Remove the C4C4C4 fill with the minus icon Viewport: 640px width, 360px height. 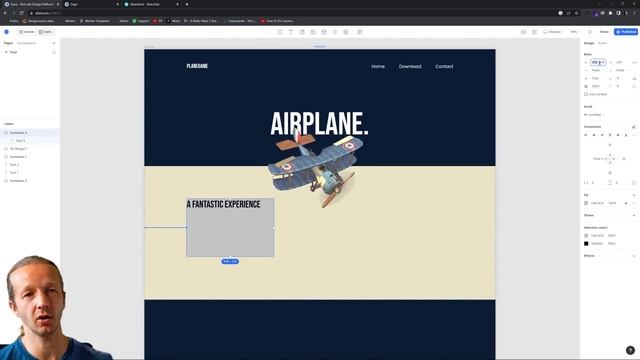(634, 203)
